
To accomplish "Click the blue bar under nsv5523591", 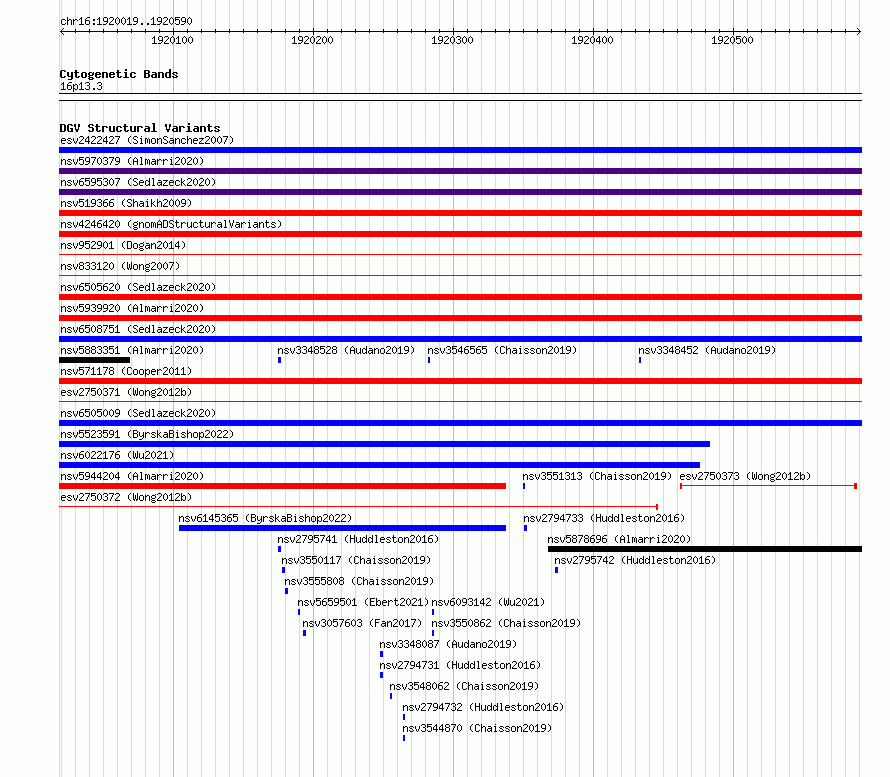I will pyautogui.click(x=384, y=444).
